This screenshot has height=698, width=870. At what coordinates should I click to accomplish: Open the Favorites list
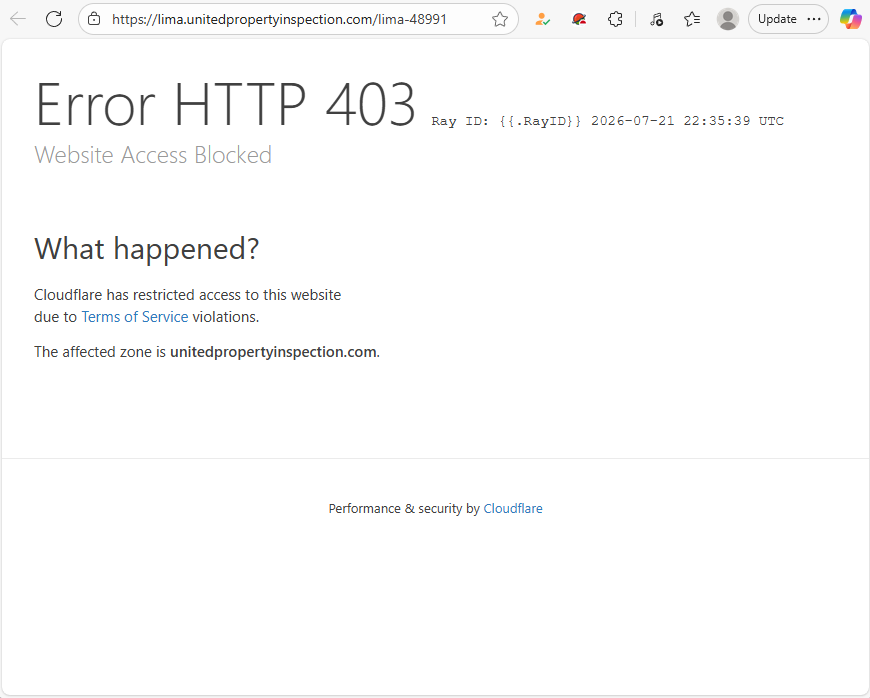coord(692,19)
